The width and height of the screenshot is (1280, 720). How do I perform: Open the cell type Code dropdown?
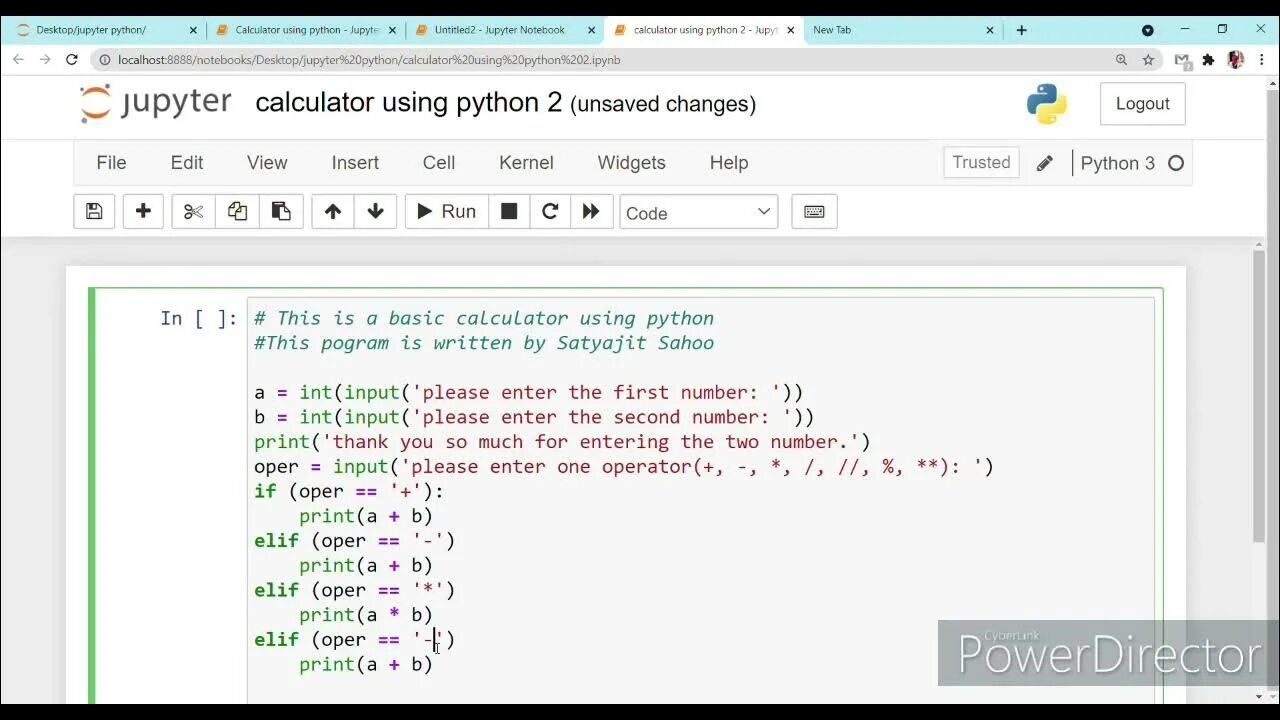pyautogui.click(x=699, y=212)
